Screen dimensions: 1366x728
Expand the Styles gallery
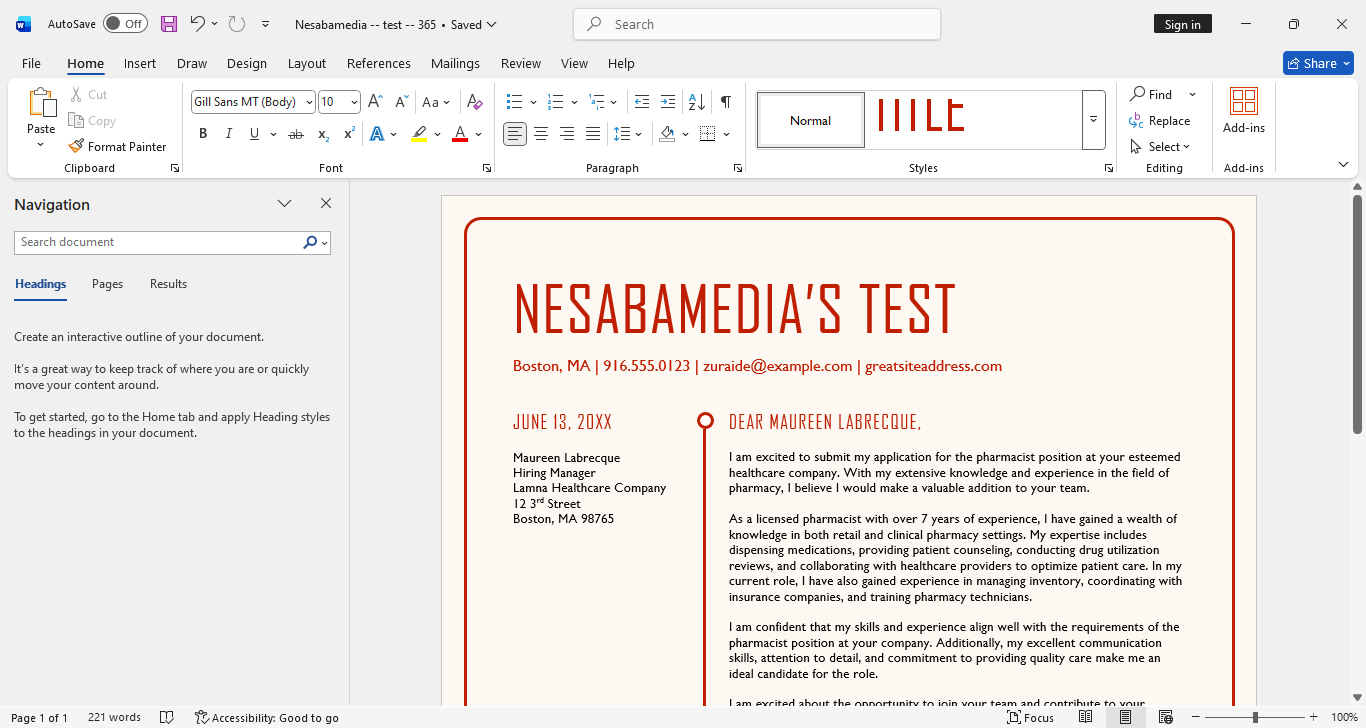[x=1093, y=120]
